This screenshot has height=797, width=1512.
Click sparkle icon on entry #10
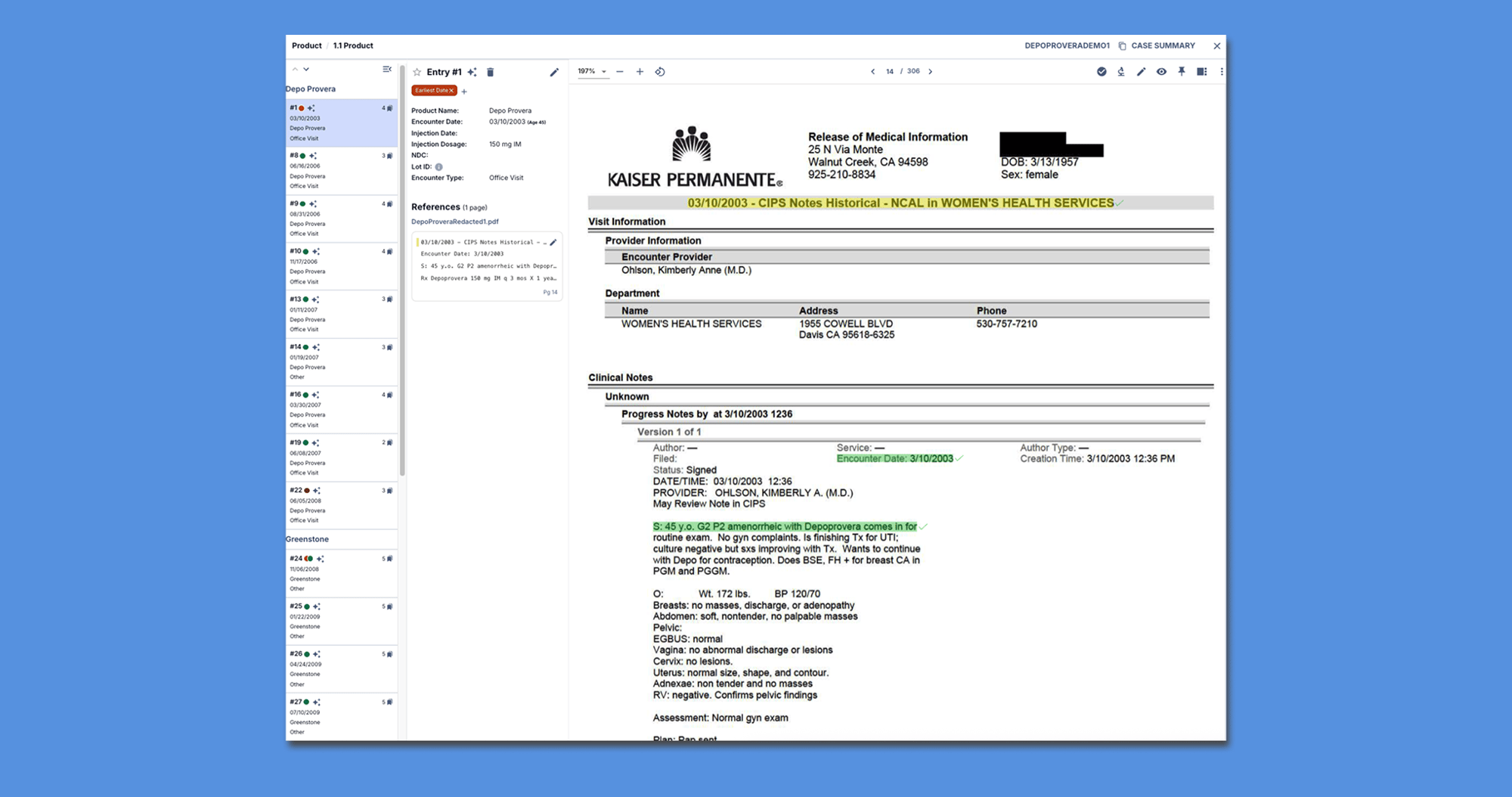coord(316,252)
